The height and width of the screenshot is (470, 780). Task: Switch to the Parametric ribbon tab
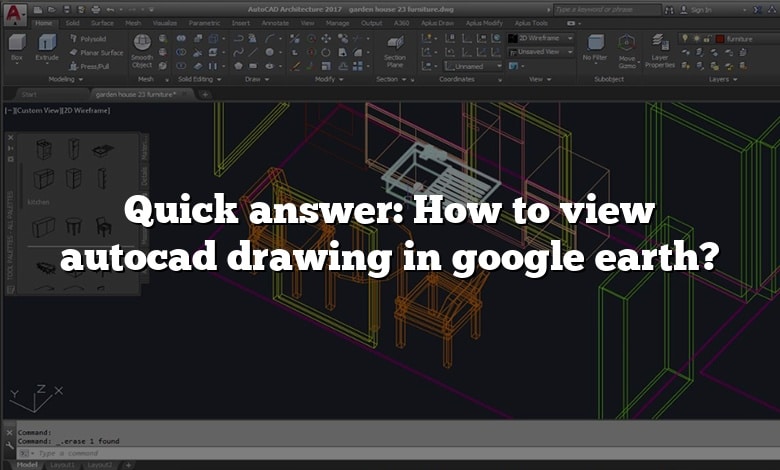[204, 23]
